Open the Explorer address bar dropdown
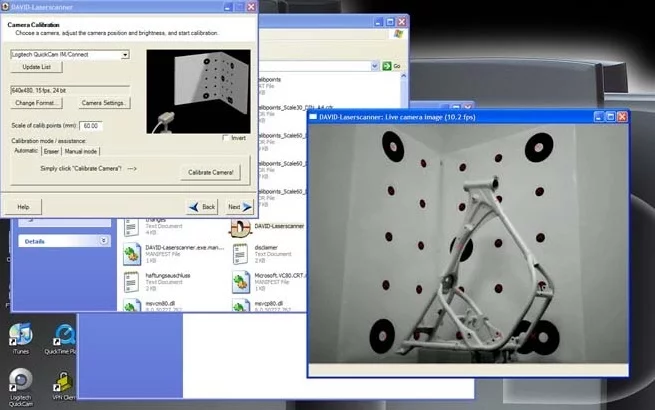655x410 pixels. coord(375,66)
